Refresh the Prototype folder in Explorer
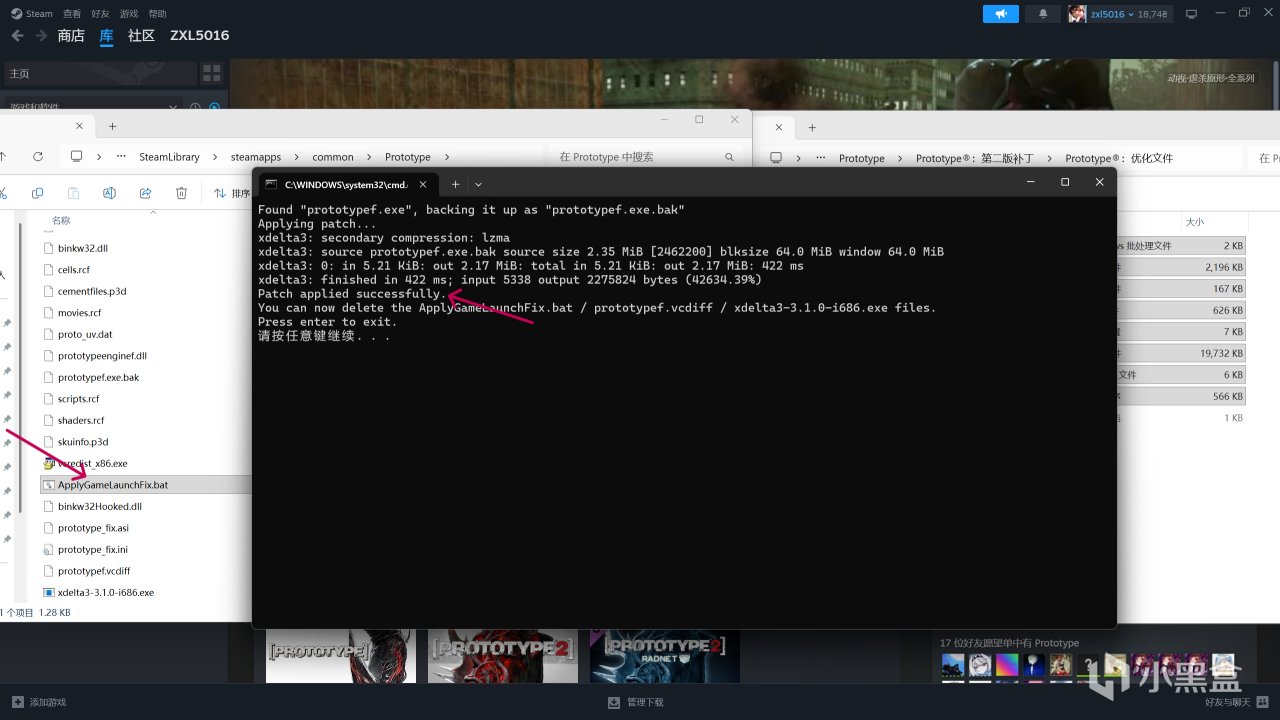 tap(38, 157)
